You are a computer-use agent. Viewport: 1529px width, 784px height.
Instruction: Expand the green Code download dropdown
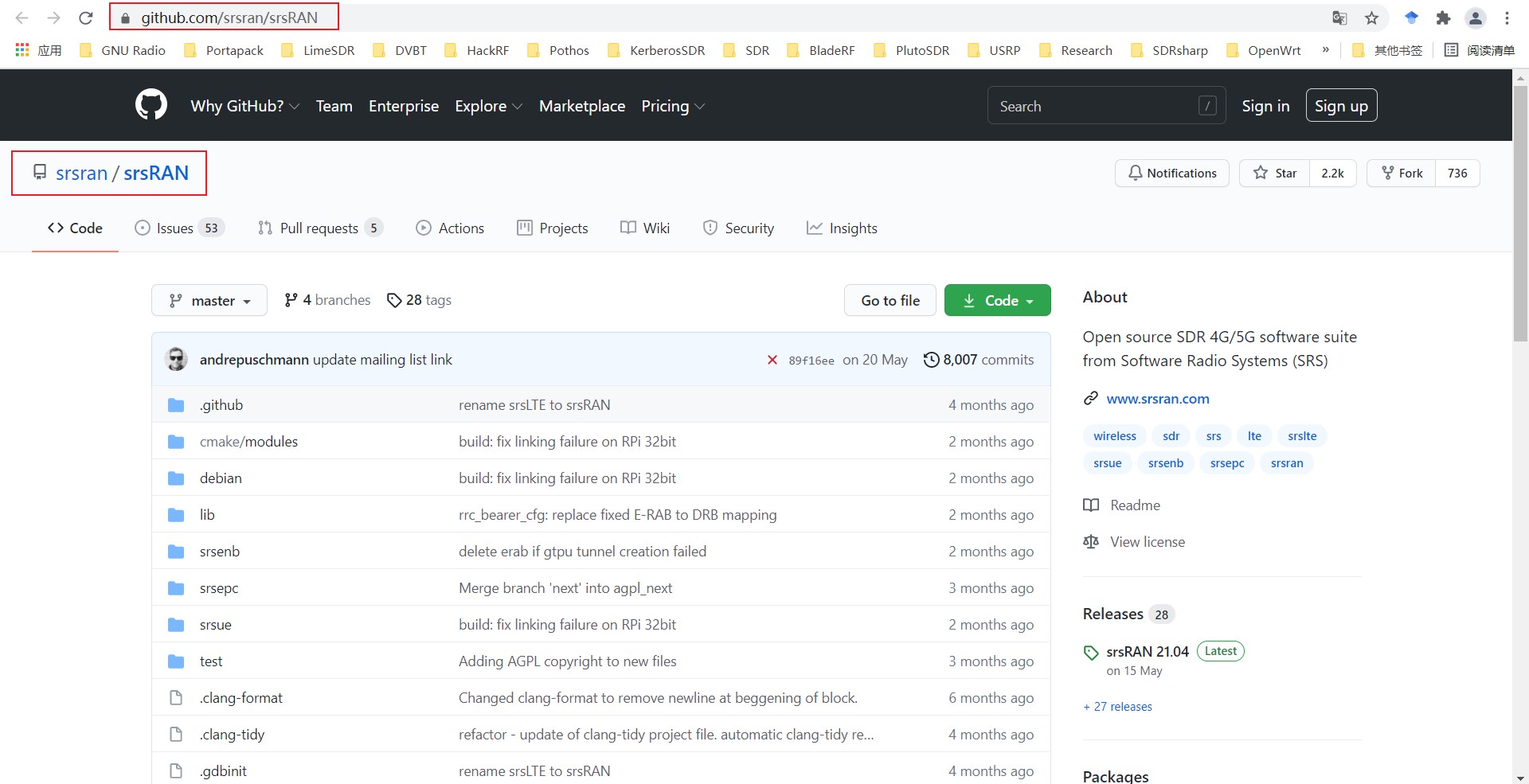pos(998,300)
